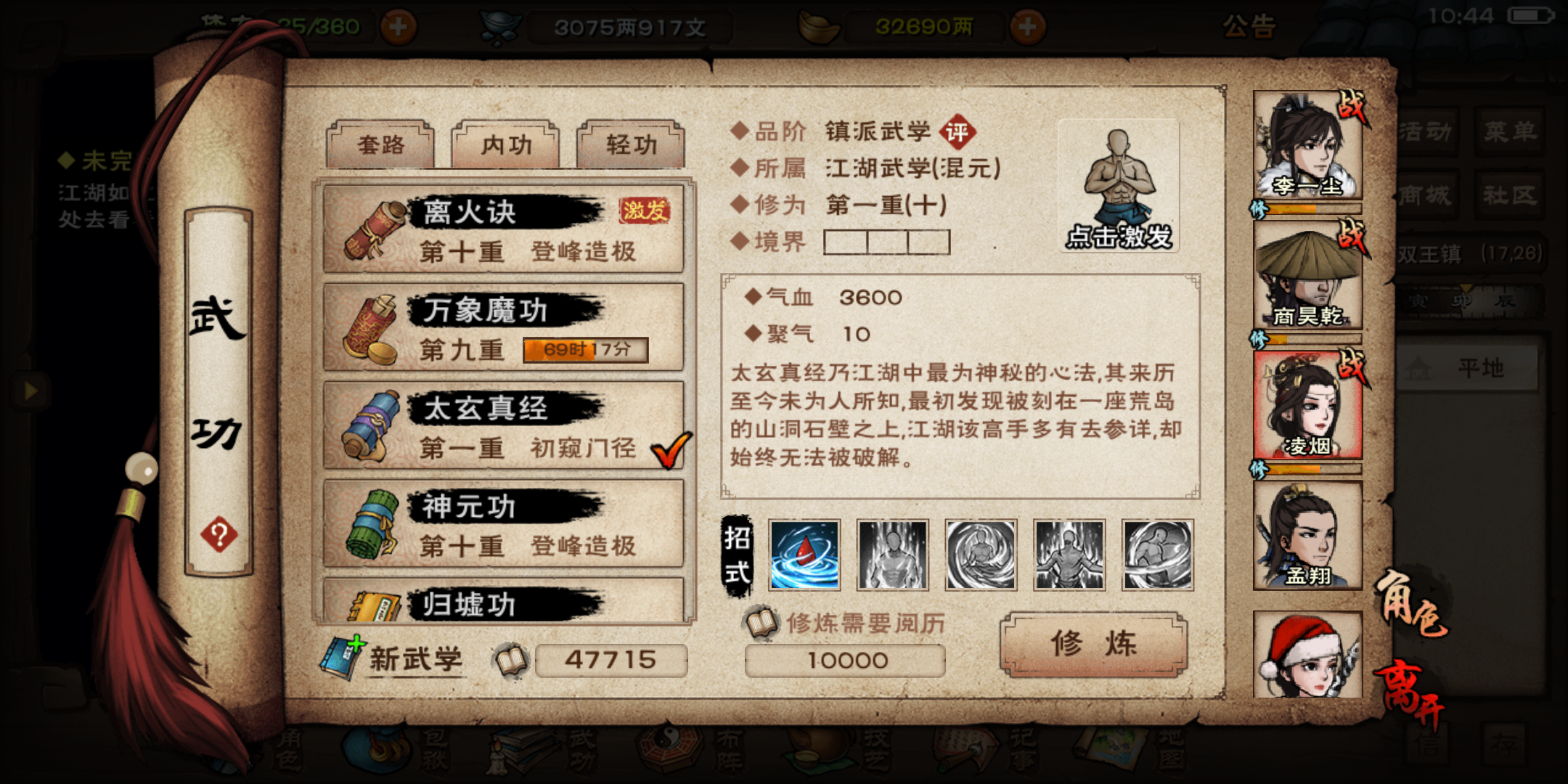
Task: Switch to the 轻功 tab
Action: [x=631, y=144]
